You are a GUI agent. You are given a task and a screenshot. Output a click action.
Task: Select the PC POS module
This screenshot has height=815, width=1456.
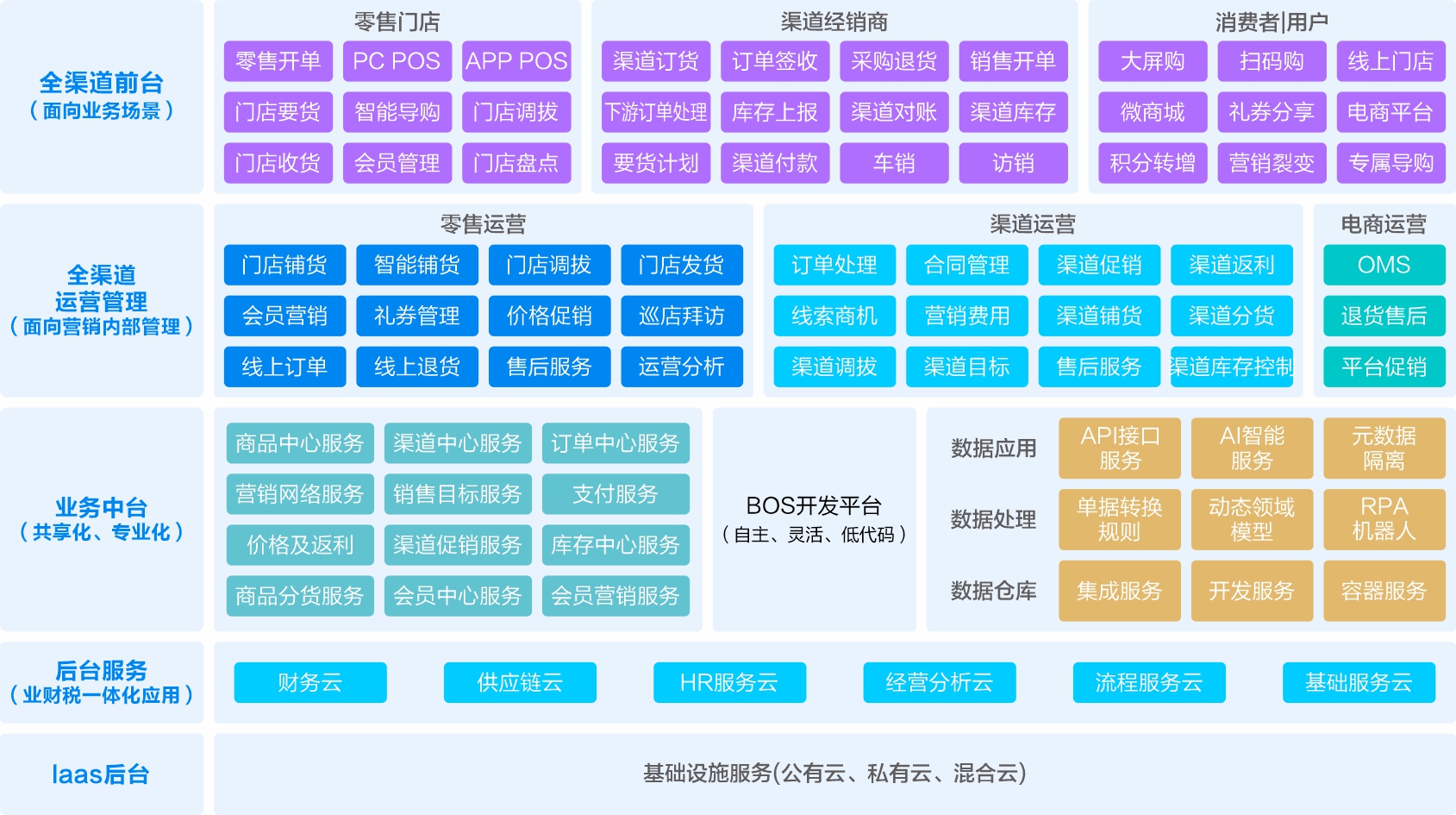(396, 60)
